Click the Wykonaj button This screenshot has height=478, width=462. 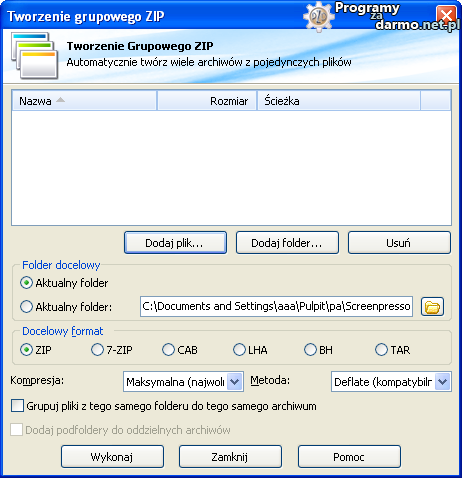pos(113,457)
